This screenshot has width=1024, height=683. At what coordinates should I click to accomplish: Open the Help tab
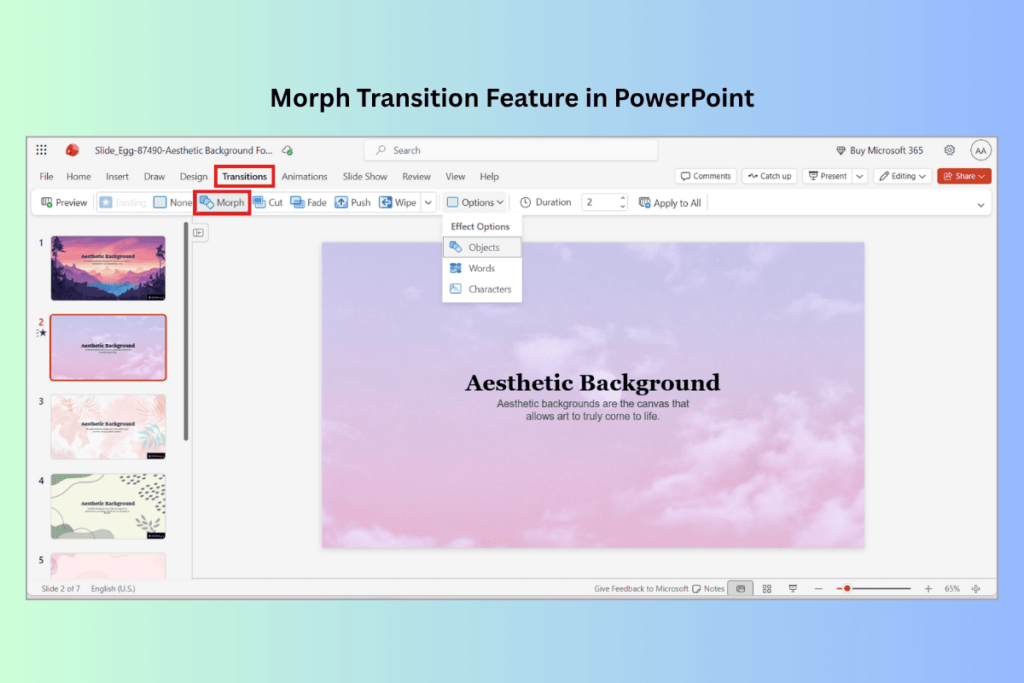click(x=489, y=176)
